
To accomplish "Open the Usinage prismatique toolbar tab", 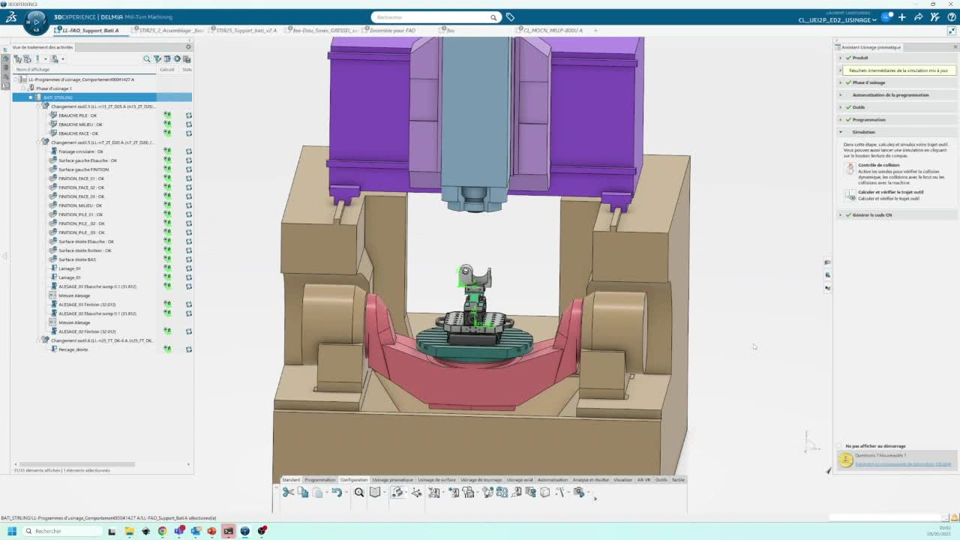I will [393, 480].
